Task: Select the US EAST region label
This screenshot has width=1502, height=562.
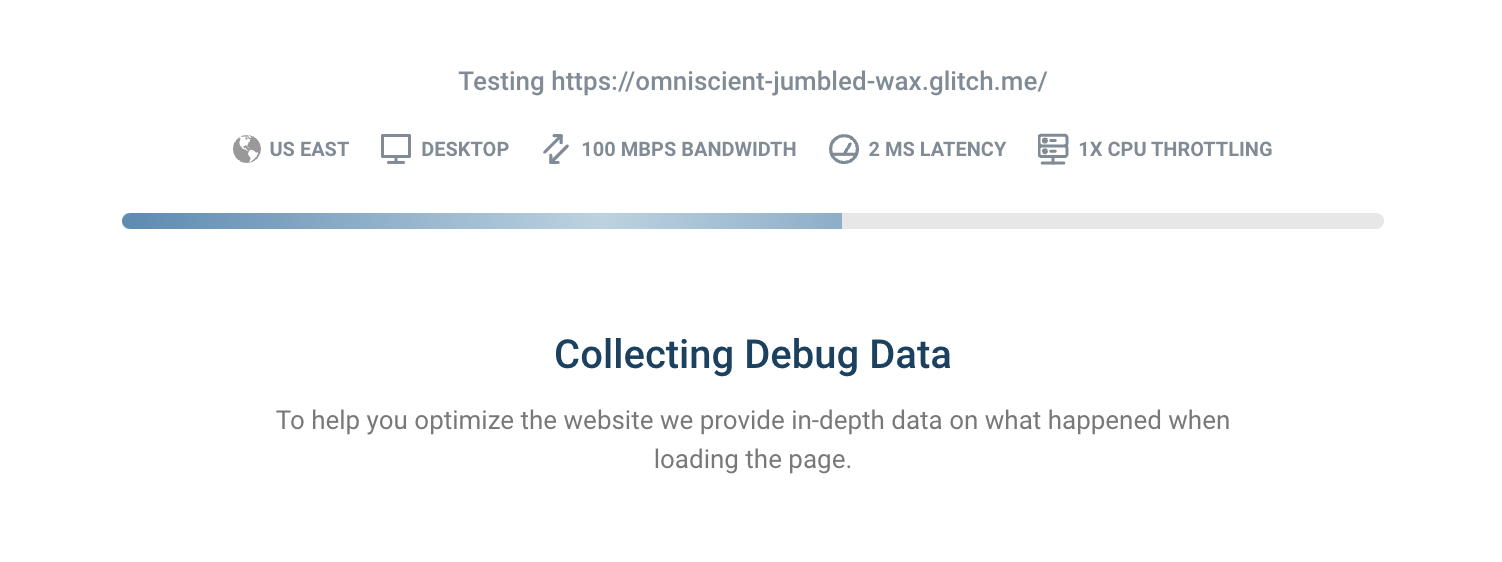Action: pyautogui.click(x=309, y=150)
